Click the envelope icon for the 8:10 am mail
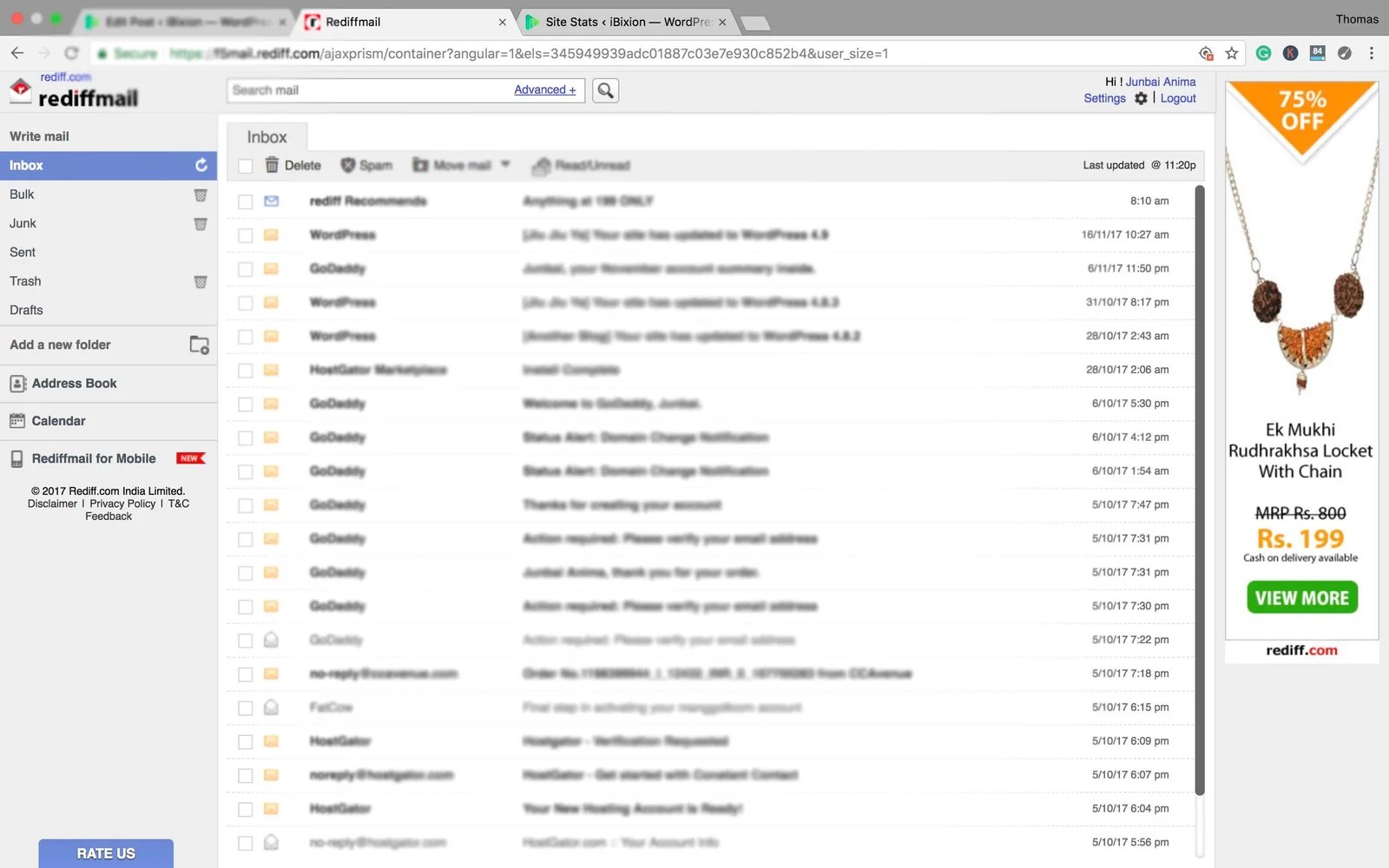This screenshot has height=868, width=1389. (271, 201)
